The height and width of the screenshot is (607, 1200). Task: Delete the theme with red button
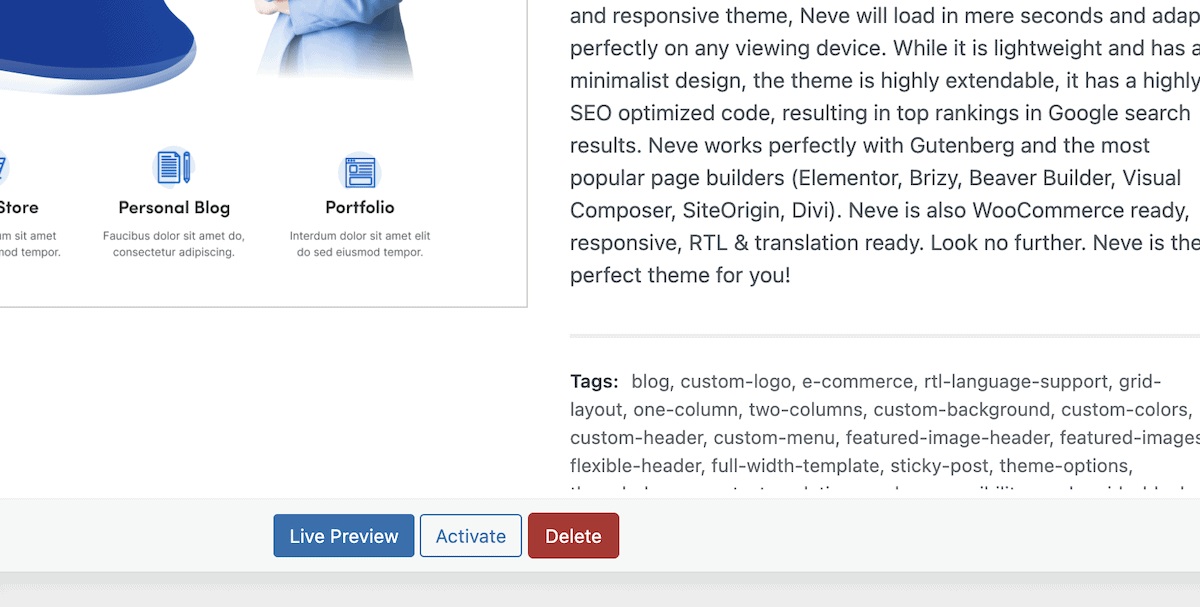click(573, 536)
